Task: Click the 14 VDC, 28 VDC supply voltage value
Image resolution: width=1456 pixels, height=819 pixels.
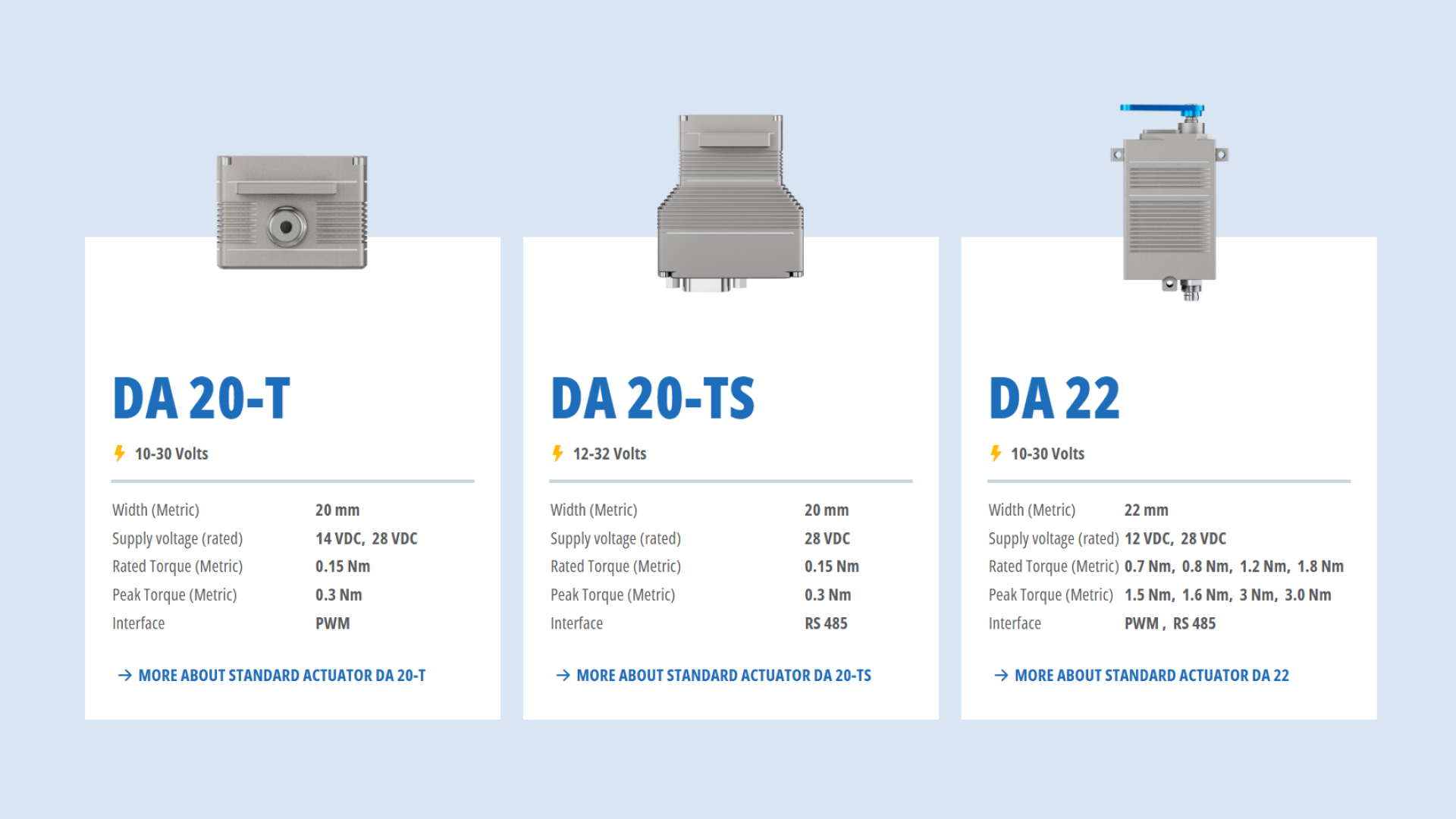Action: [366, 538]
